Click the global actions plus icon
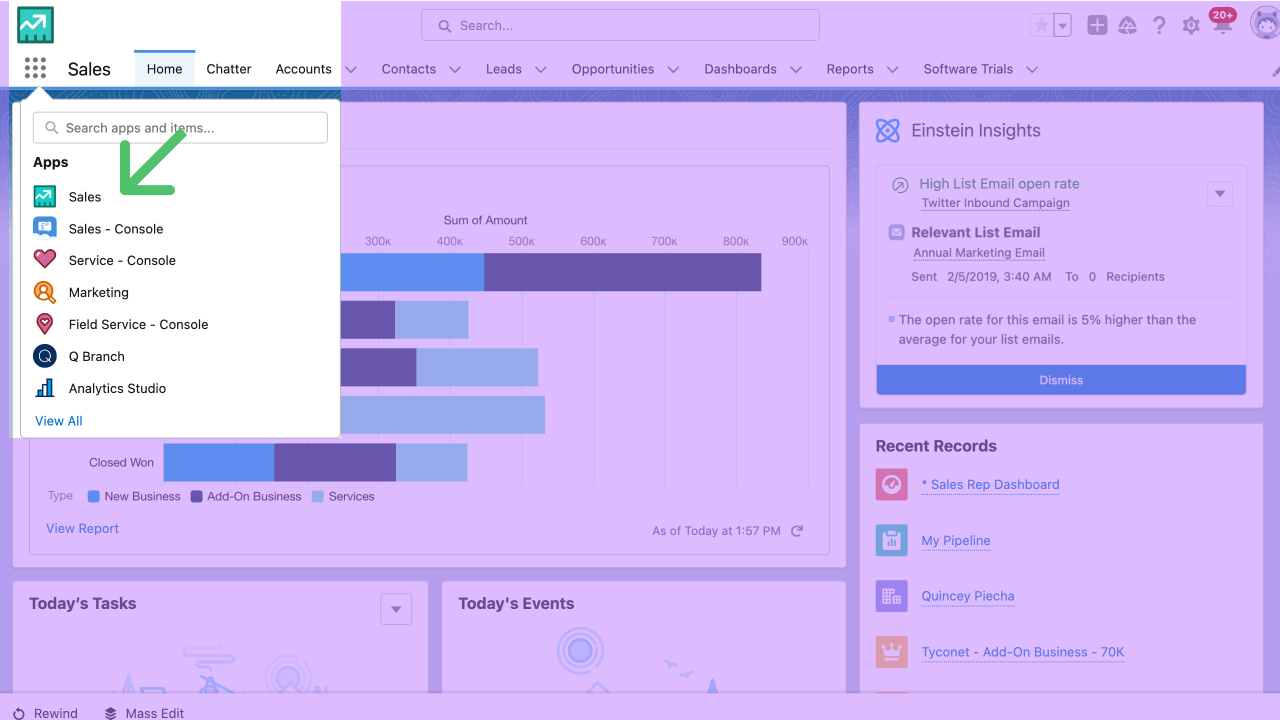The height and width of the screenshot is (720, 1280). point(1097,26)
